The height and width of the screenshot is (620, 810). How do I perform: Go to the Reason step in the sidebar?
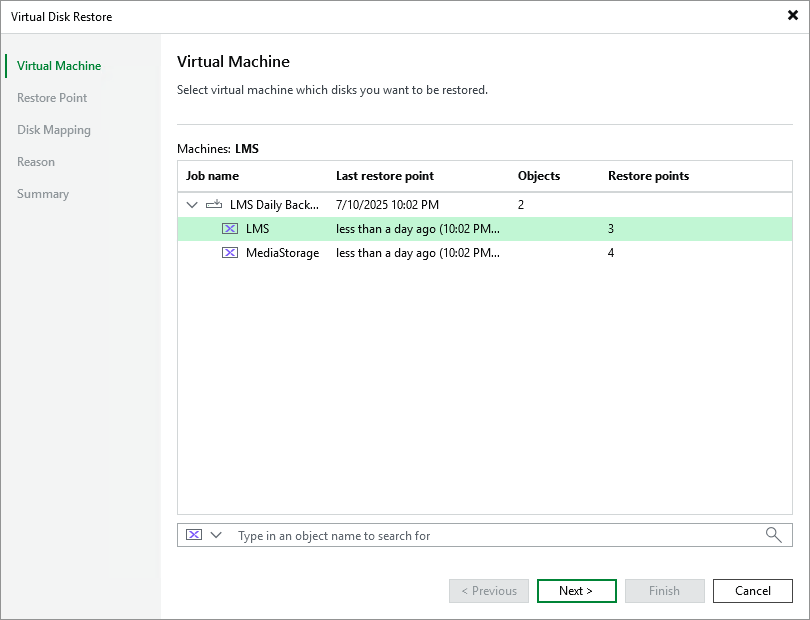click(36, 161)
